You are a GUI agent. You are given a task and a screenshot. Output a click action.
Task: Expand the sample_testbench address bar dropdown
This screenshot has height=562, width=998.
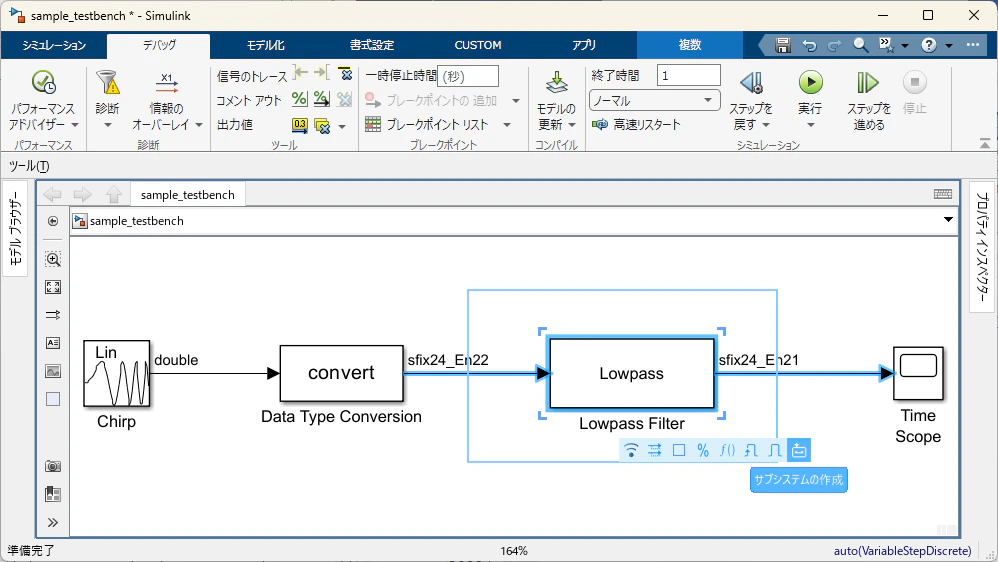(948, 220)
